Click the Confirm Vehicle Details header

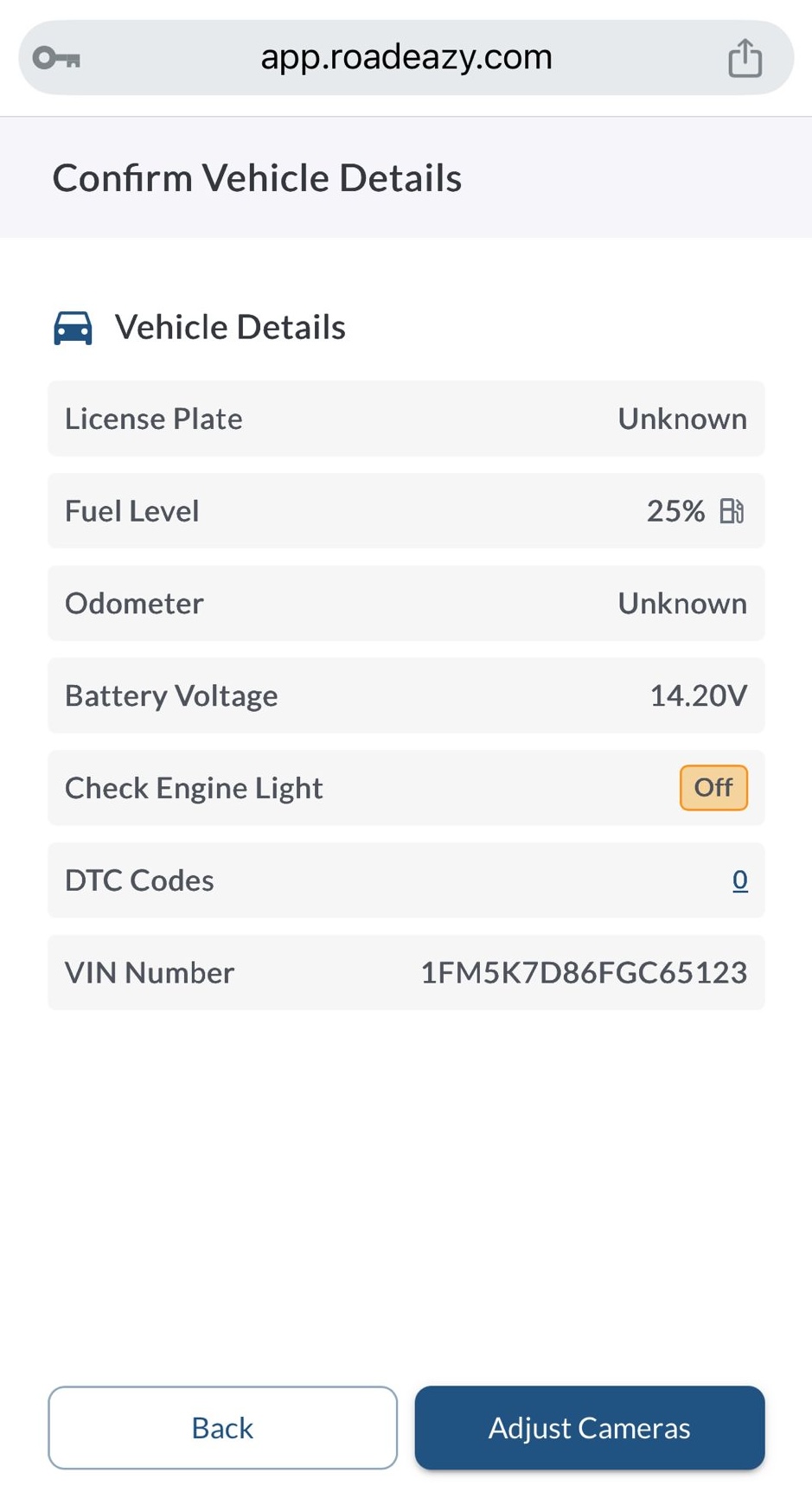[x=257, y=178]
